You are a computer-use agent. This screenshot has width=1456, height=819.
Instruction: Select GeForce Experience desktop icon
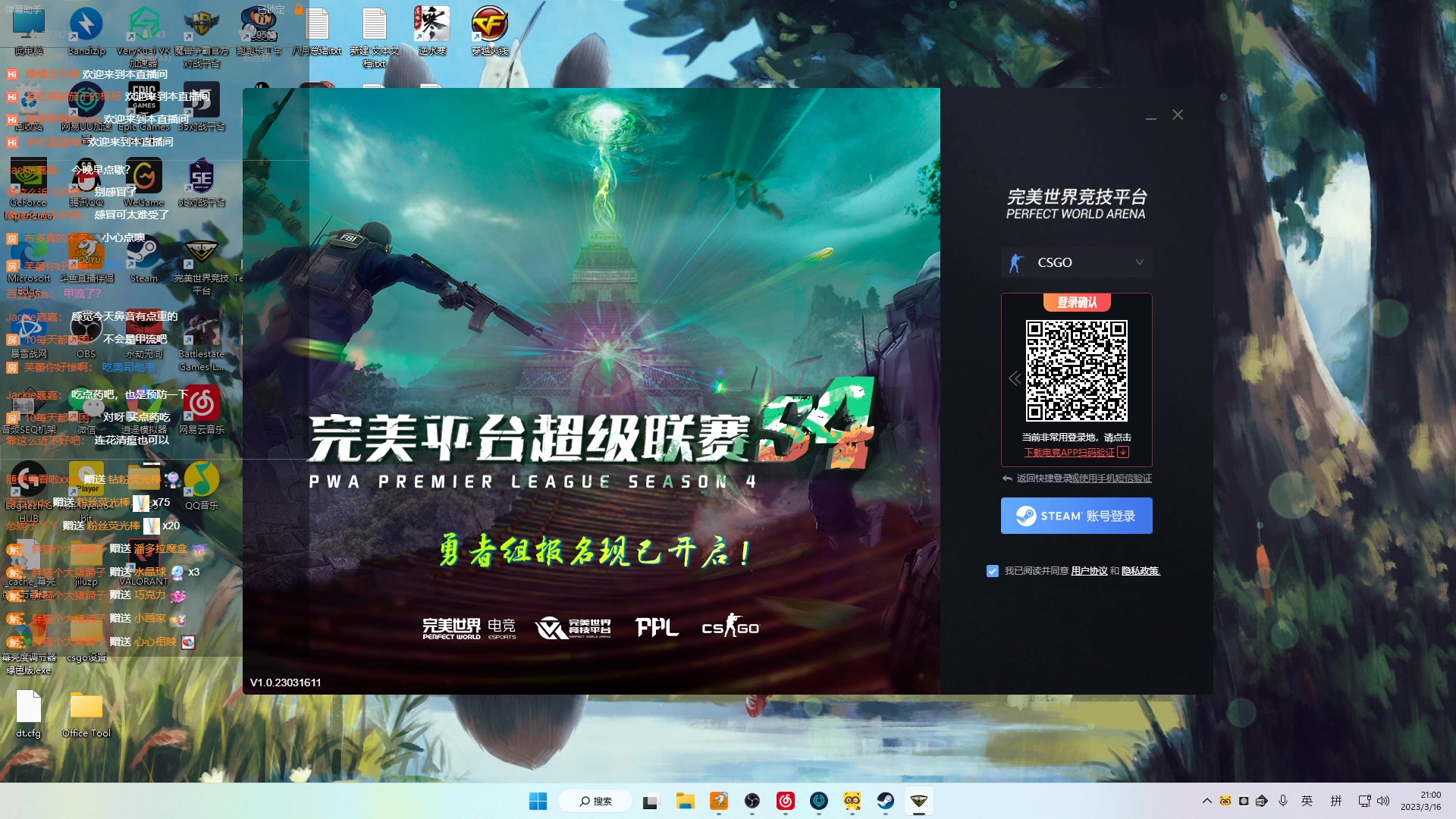(x=28, y=189)
